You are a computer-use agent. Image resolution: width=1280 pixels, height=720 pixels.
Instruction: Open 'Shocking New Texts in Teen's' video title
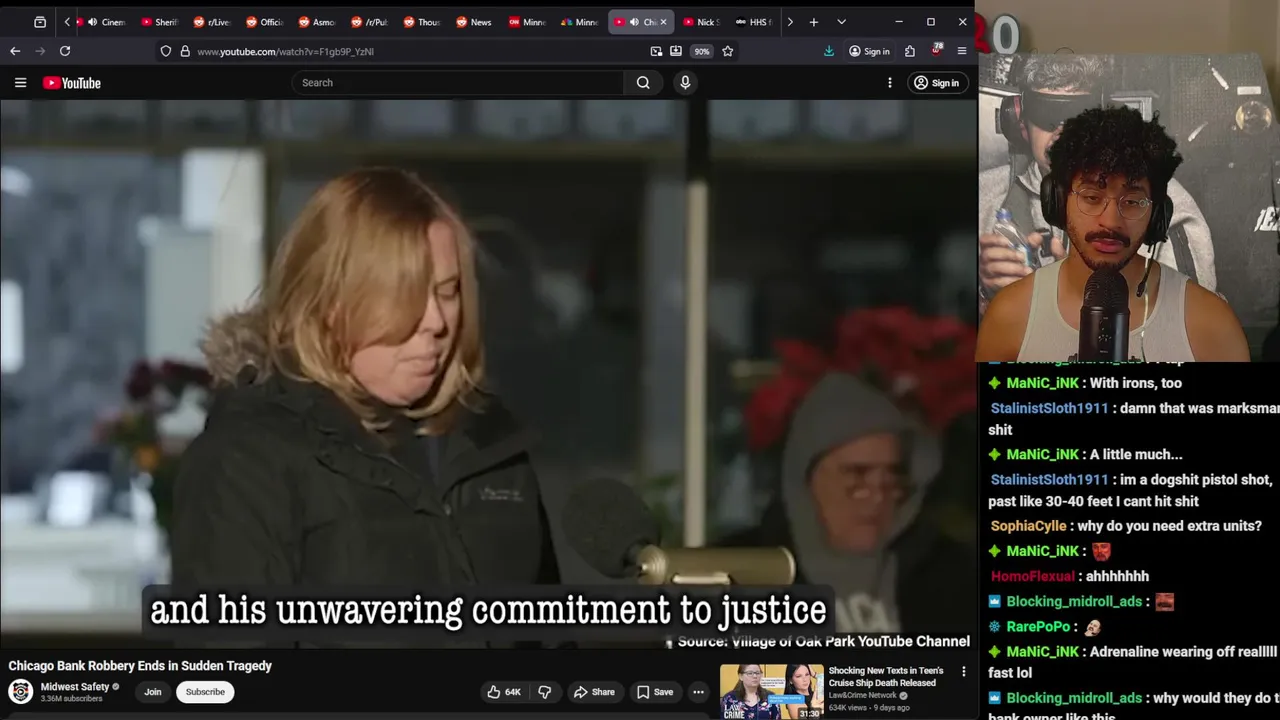coord(886,677)
